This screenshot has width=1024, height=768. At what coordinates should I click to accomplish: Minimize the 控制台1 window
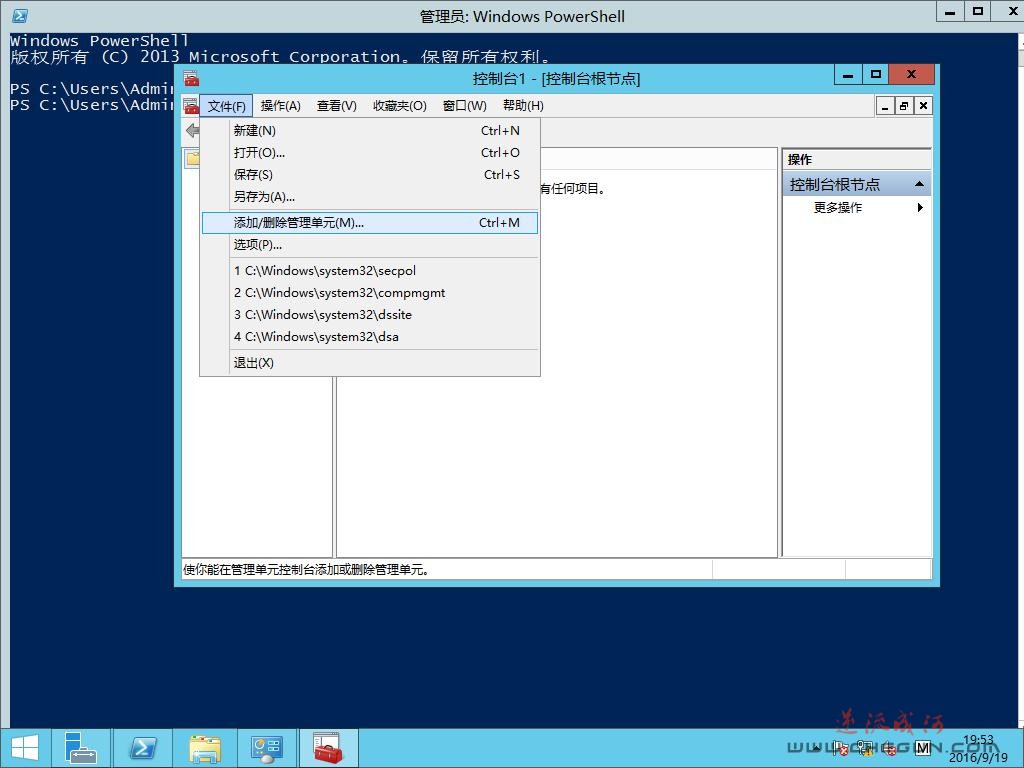click(x=848, y=74)
